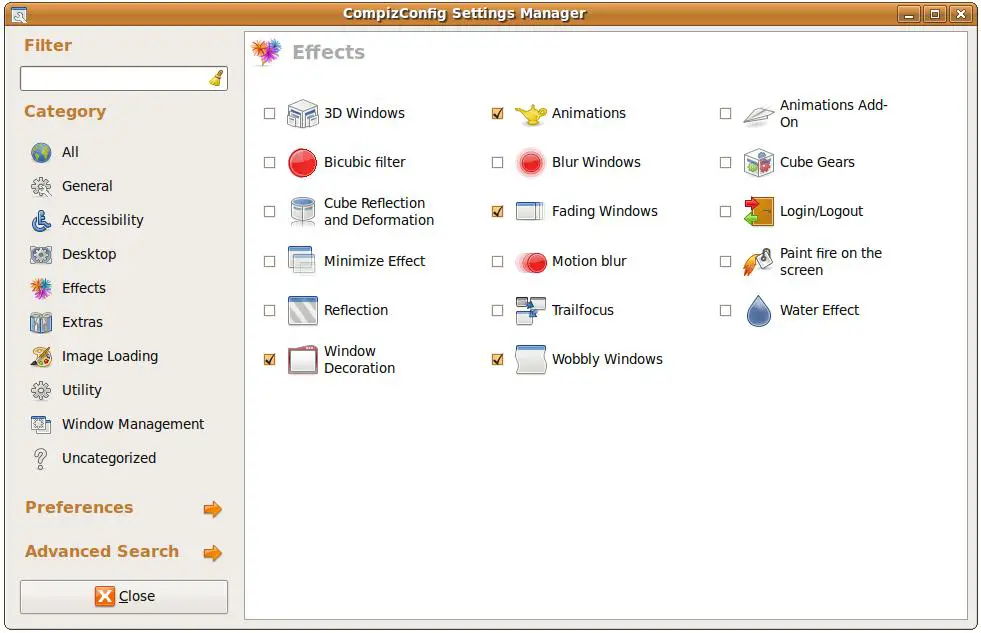Select the Motion blur icon
This screenshot has height=633, width=981.
click(530, 261)
